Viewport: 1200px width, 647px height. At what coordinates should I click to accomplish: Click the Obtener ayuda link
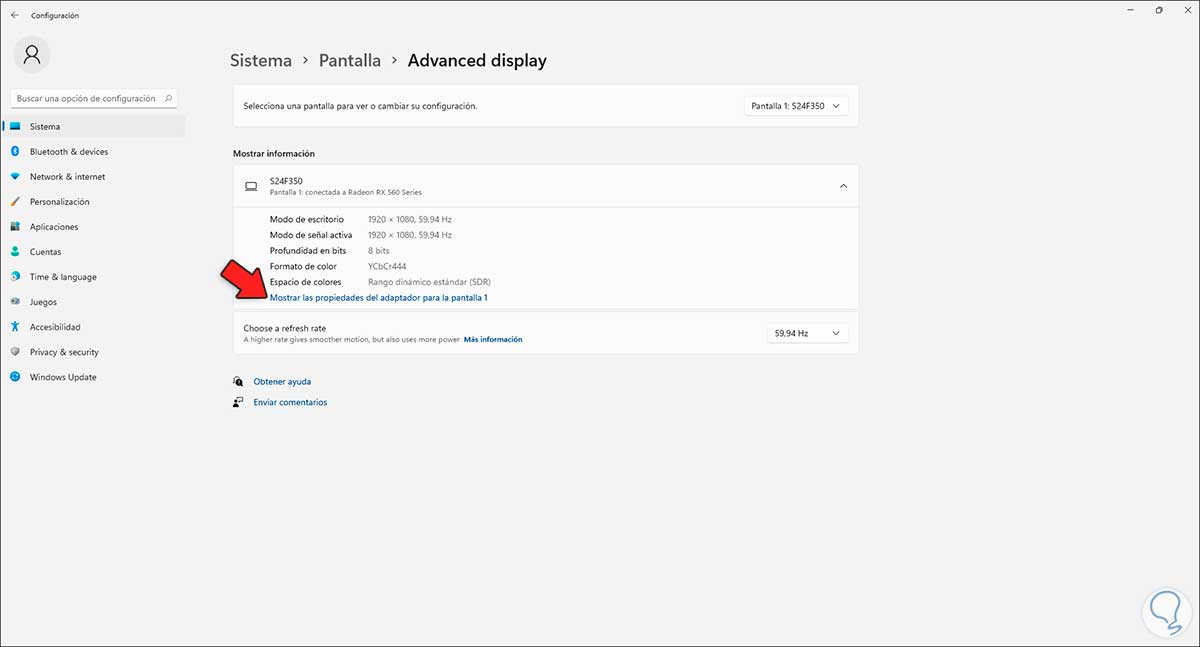click(282, 382)
